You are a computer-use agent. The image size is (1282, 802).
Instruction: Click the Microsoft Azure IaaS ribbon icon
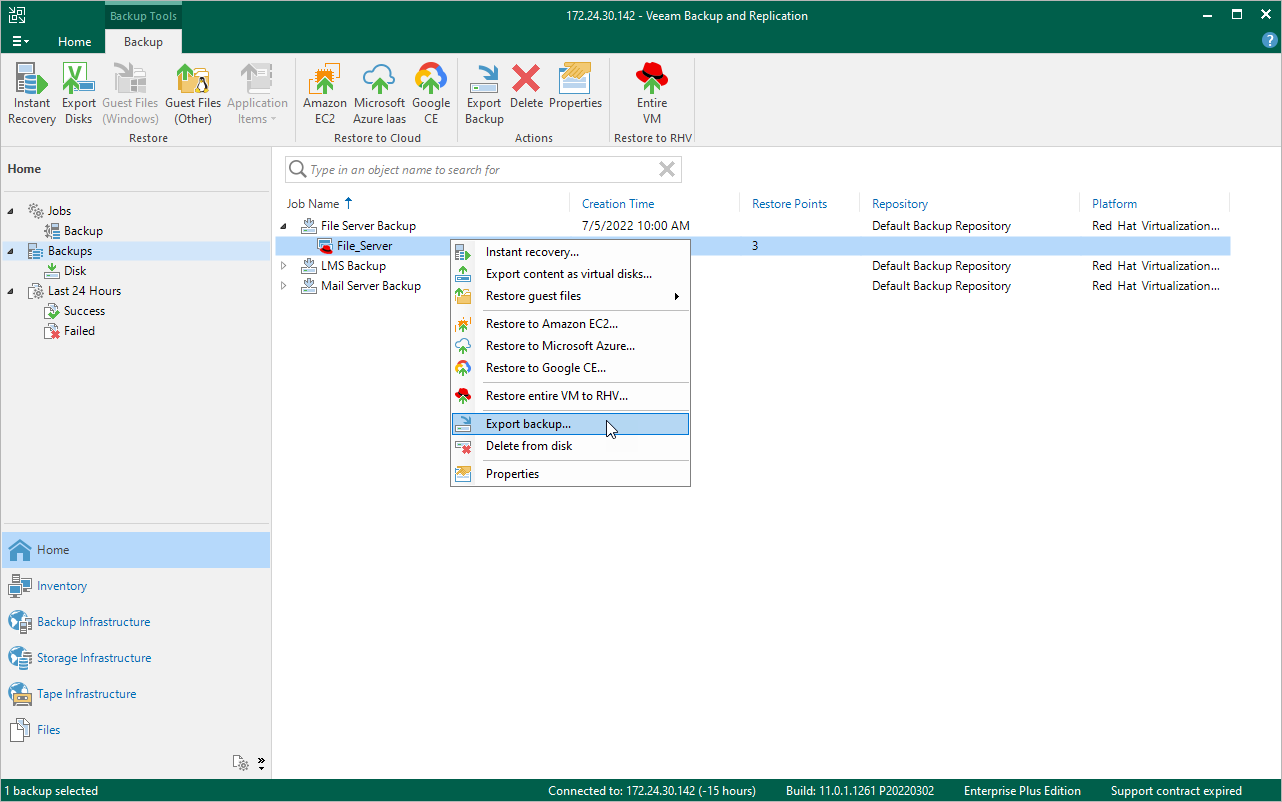tap(380, 94)
